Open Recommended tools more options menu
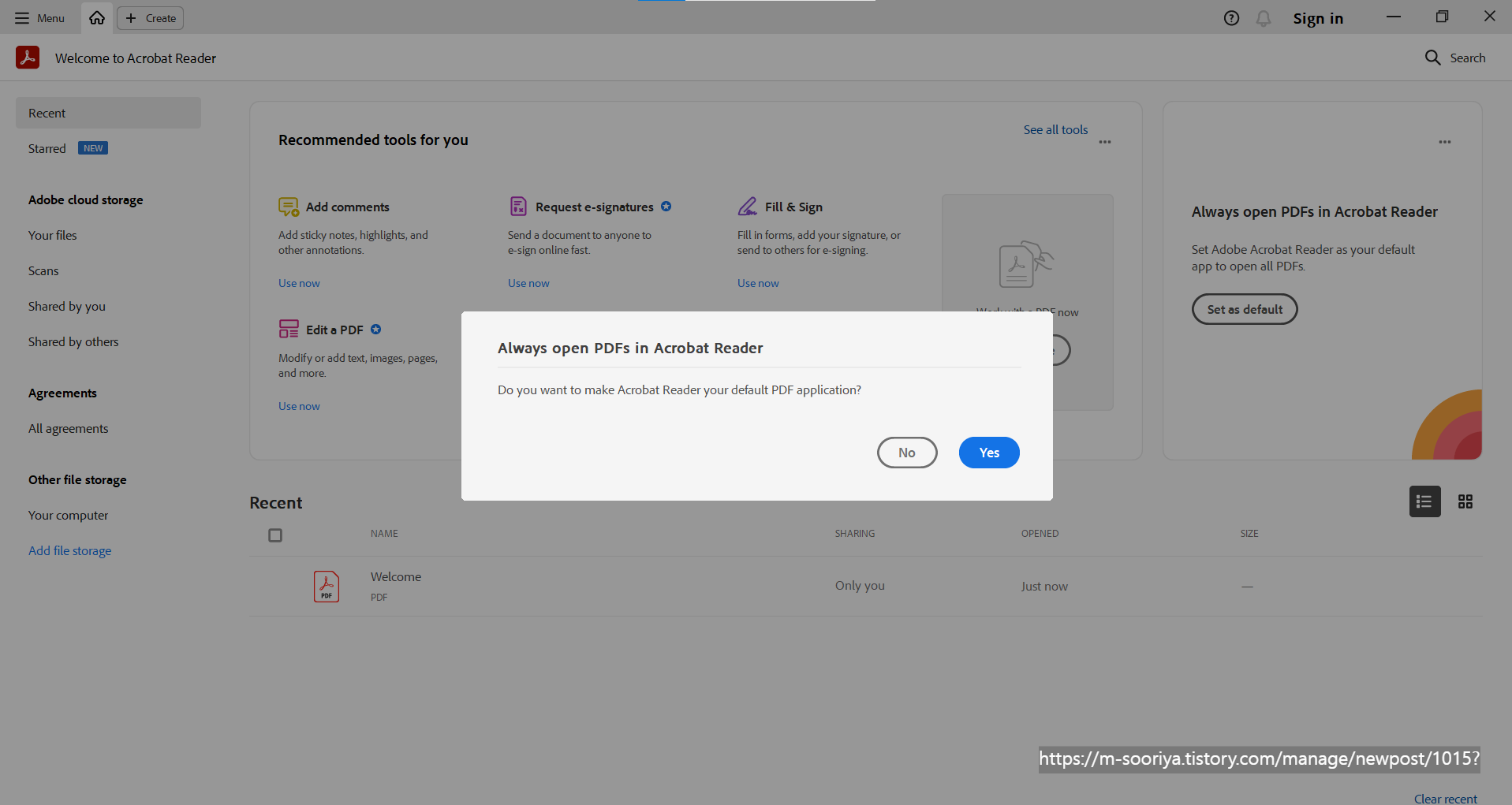1512x805 pixels. point(1105,142)
